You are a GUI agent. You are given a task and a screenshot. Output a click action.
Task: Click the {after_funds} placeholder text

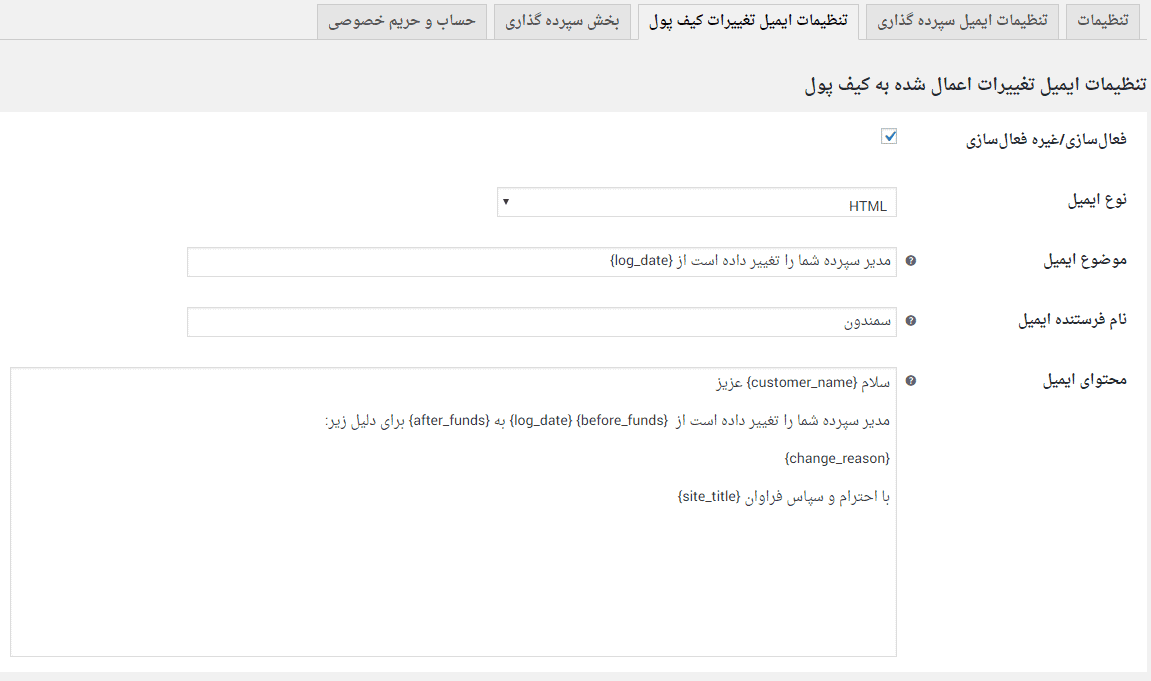click(x=449, y=420)
